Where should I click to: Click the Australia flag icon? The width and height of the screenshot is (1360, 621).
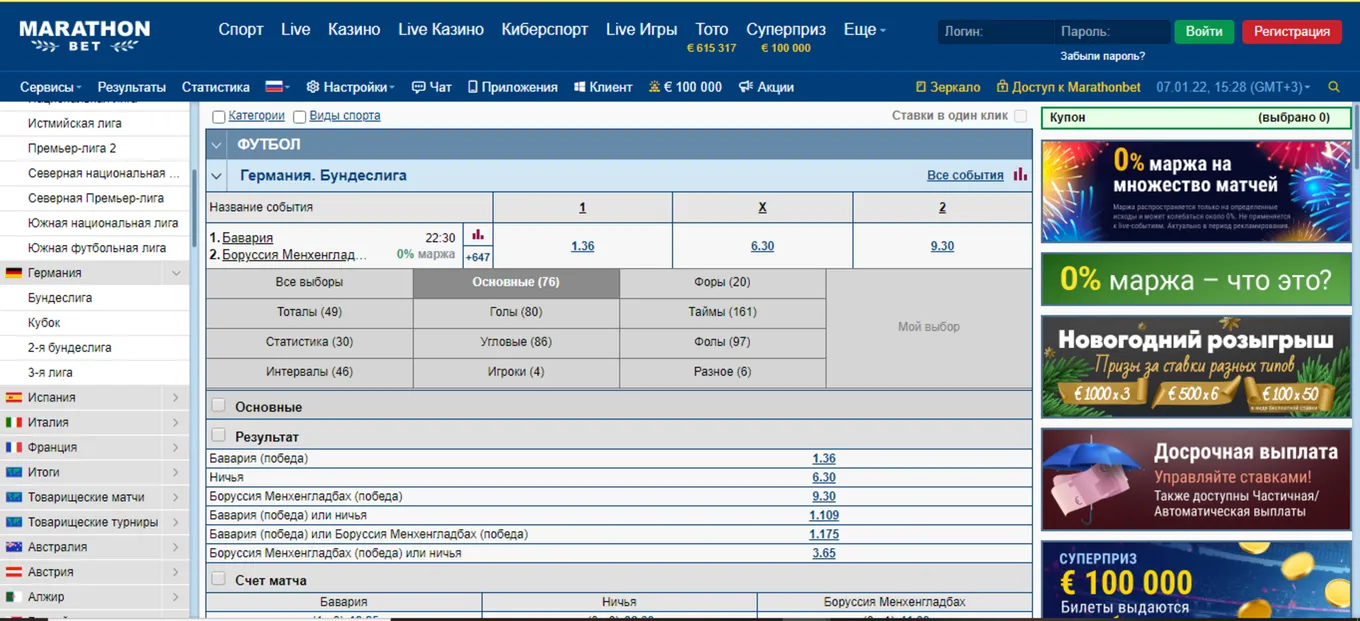click(14, 547)
